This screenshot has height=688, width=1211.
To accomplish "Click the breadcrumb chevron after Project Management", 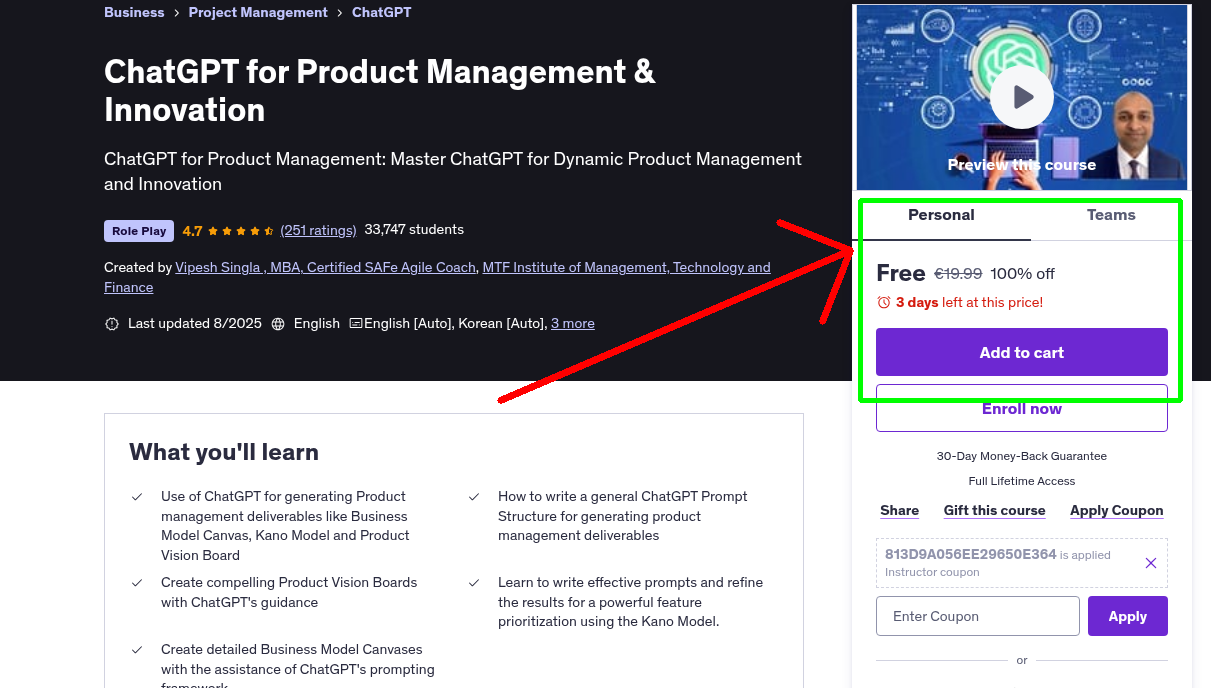I will tap(340, 13).
